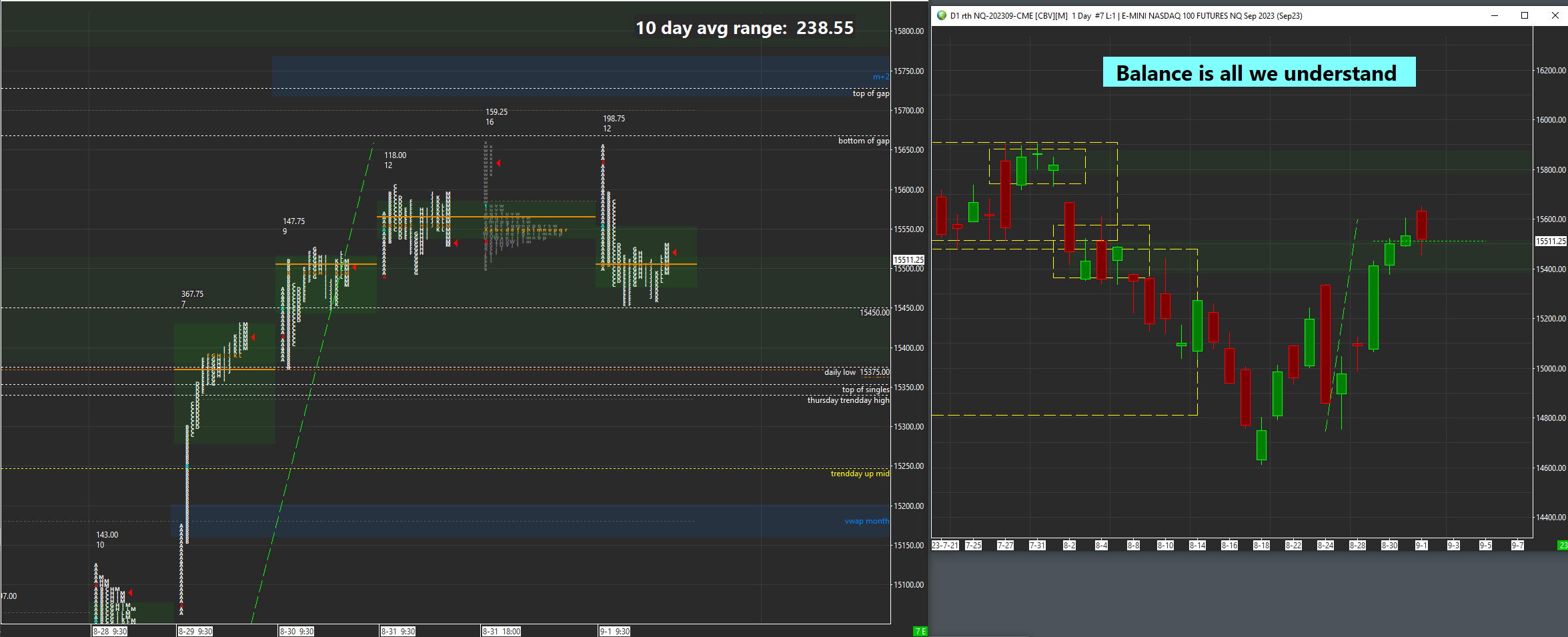Viewport: 1568px width, 637px height.
Task: Select the '9-1 9:30' session date marker
Action: 615,631
